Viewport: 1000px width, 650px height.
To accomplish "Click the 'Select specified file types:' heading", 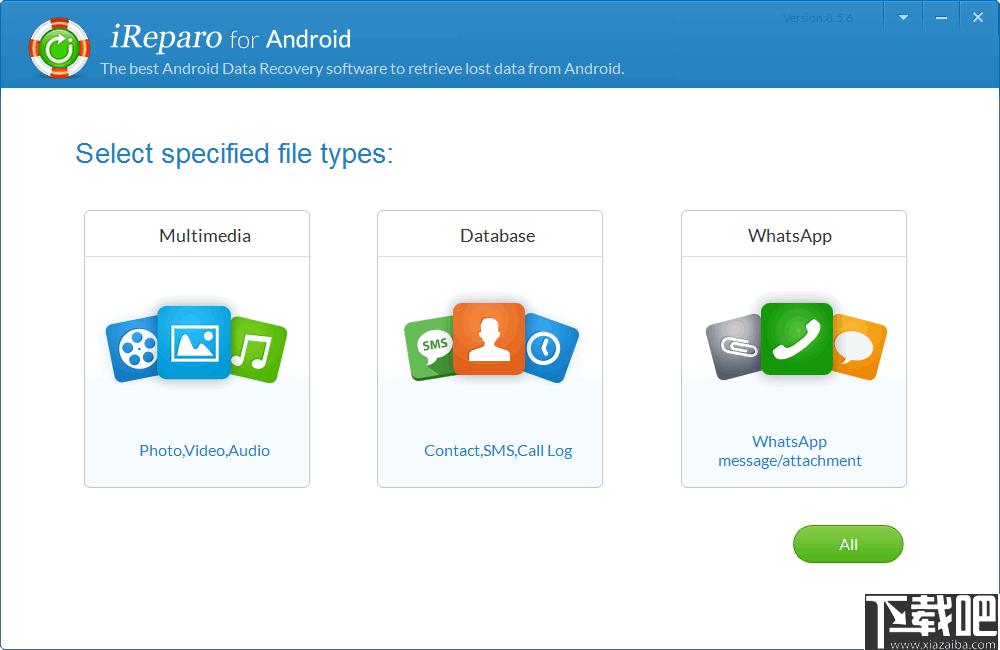I will click(235, 154).
